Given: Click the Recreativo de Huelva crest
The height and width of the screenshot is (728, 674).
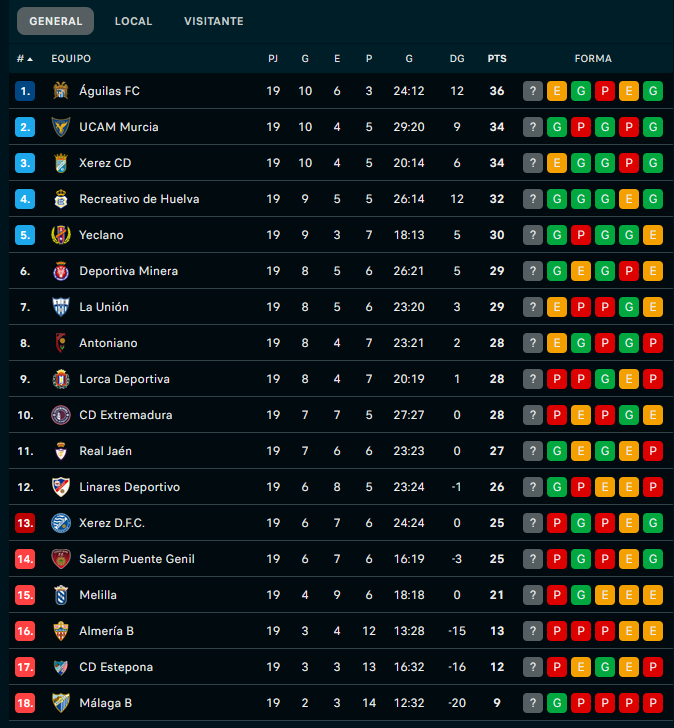Looking at the screenshot, I should pos(60,199).
